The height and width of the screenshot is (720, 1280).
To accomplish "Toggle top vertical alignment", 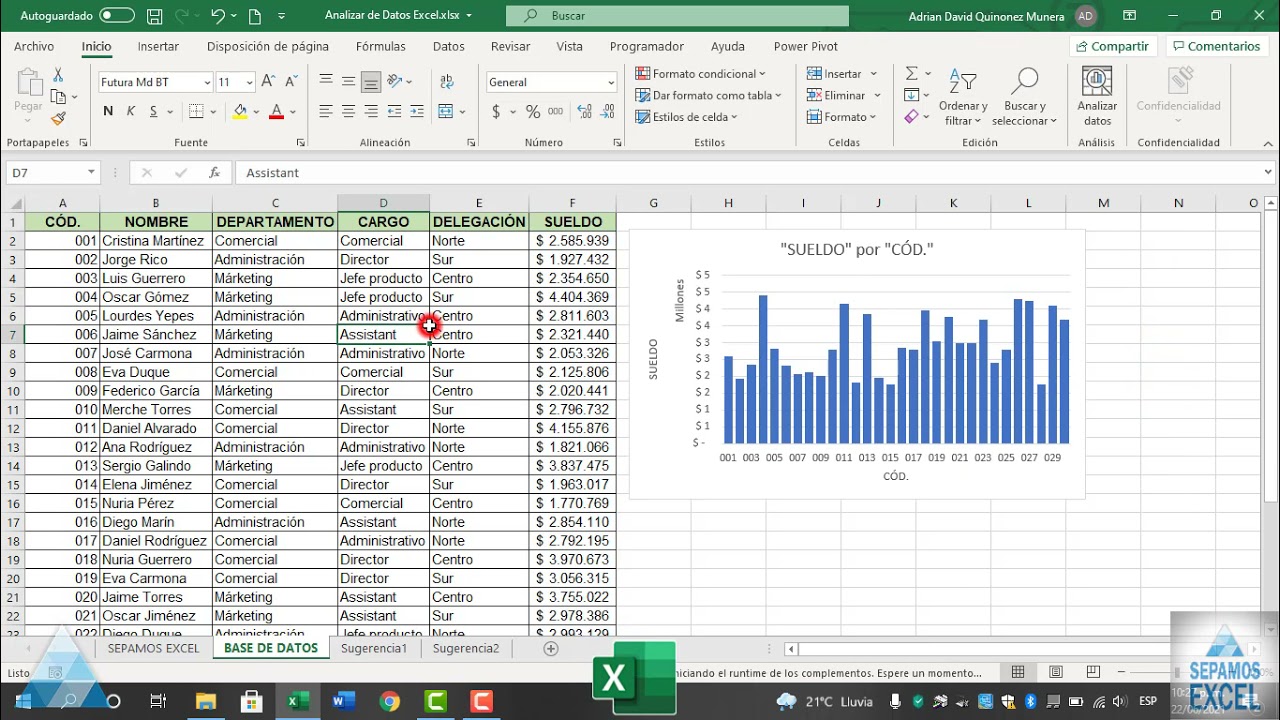I will (326, 81).
